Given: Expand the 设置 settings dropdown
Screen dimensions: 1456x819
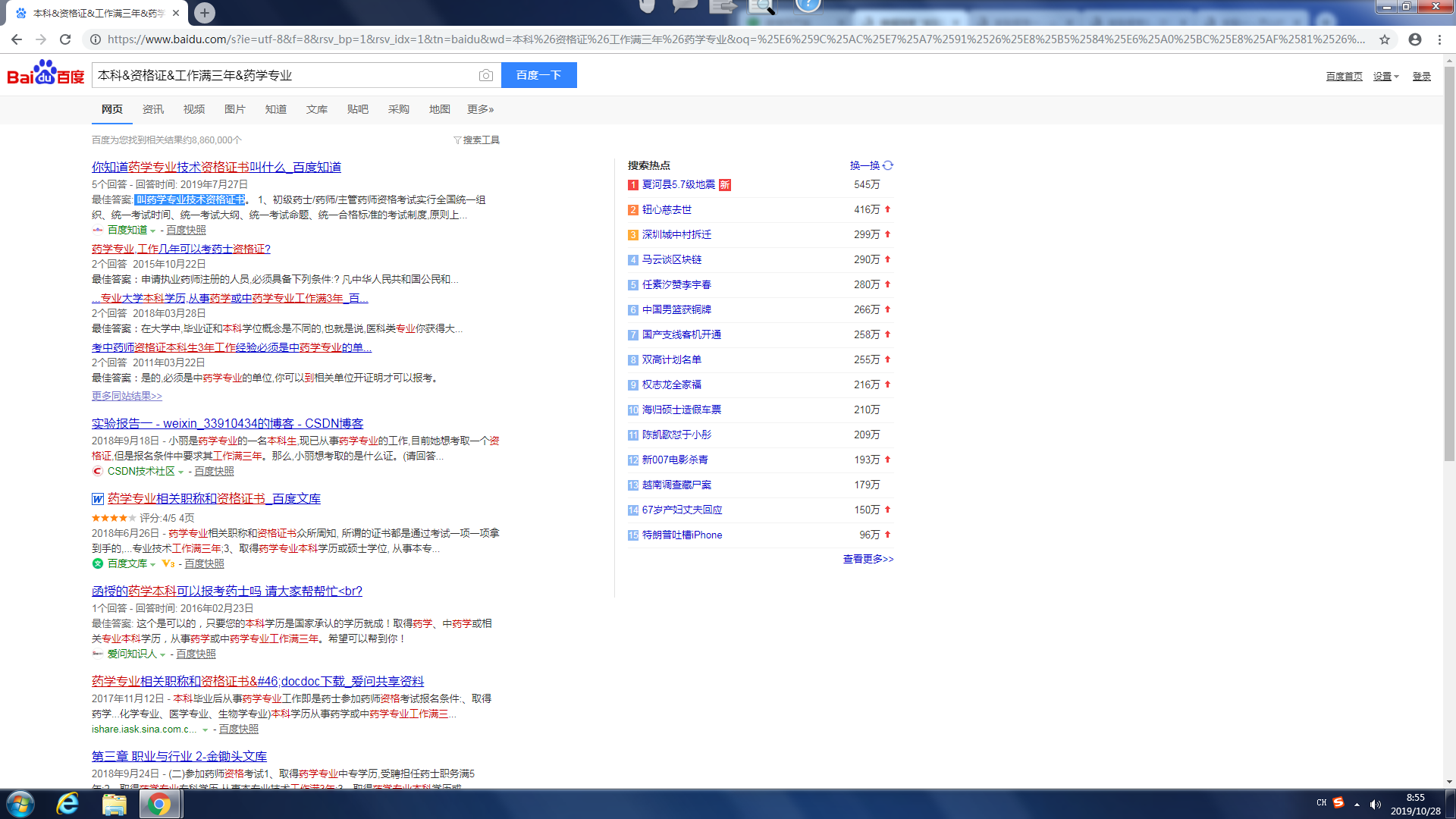Looking at the screenshot, I should [x=1385, y=77].
